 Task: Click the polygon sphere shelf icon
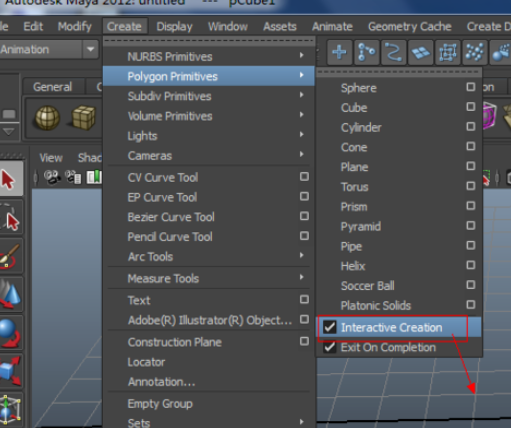tap(47, 118)
